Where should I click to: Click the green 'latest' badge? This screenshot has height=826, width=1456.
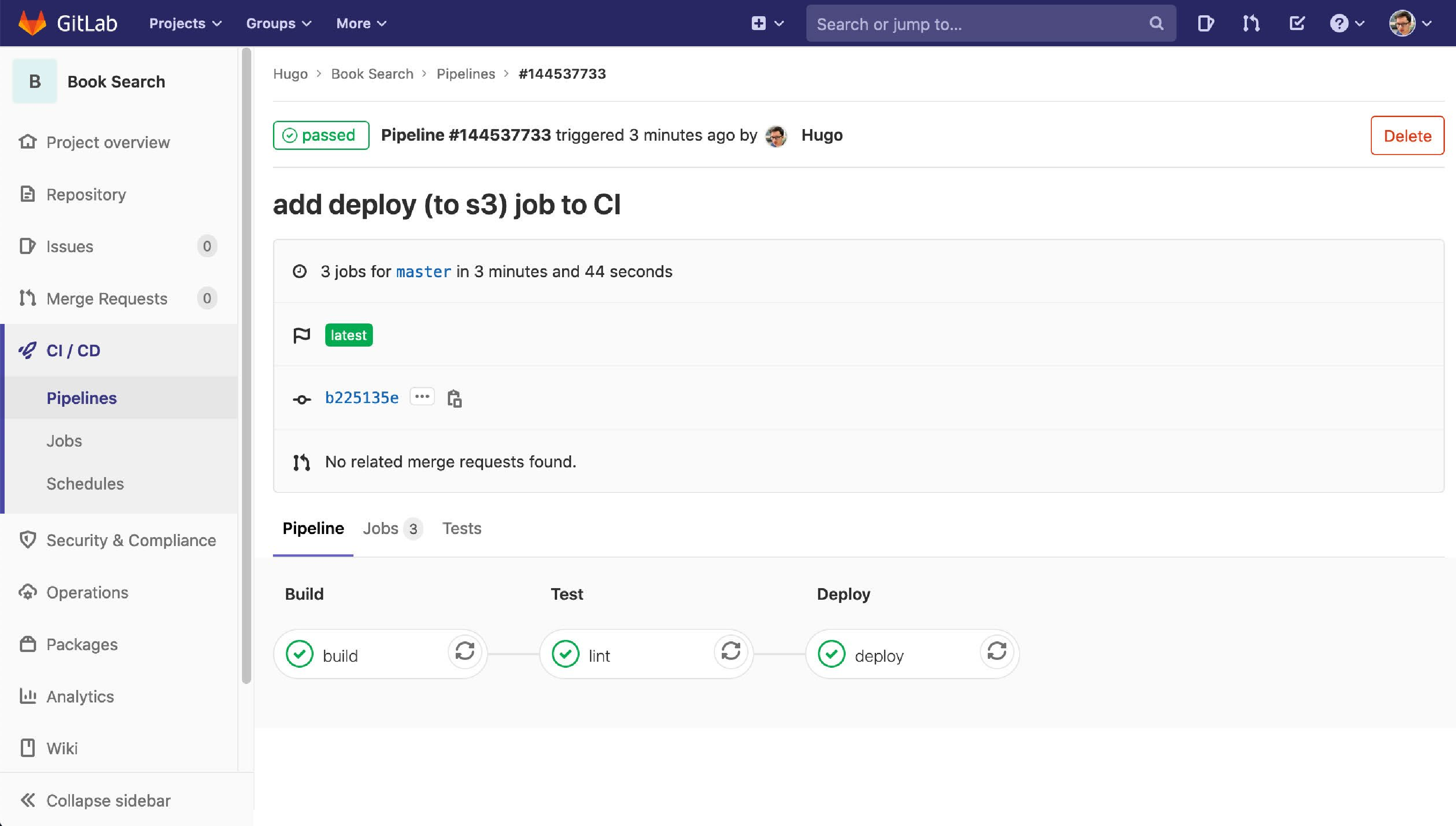point(349,335)
